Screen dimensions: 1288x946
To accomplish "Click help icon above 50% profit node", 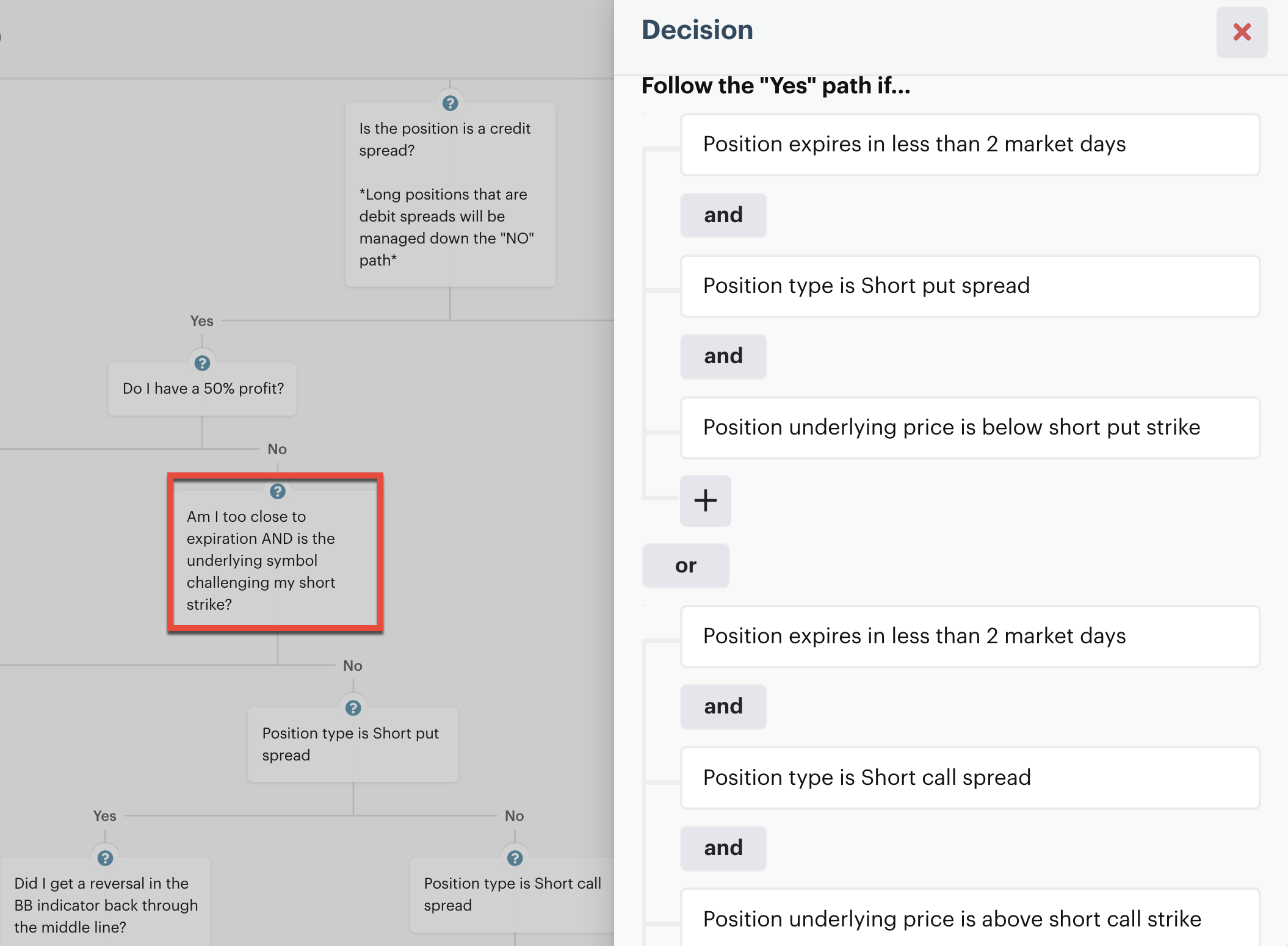I will click(202, 363).
